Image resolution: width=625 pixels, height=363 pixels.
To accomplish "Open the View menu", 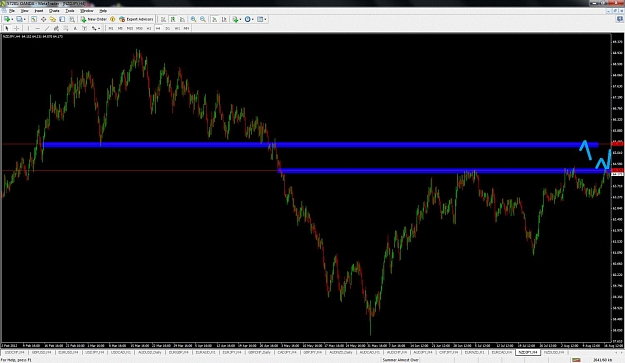I will coord(24,11).
